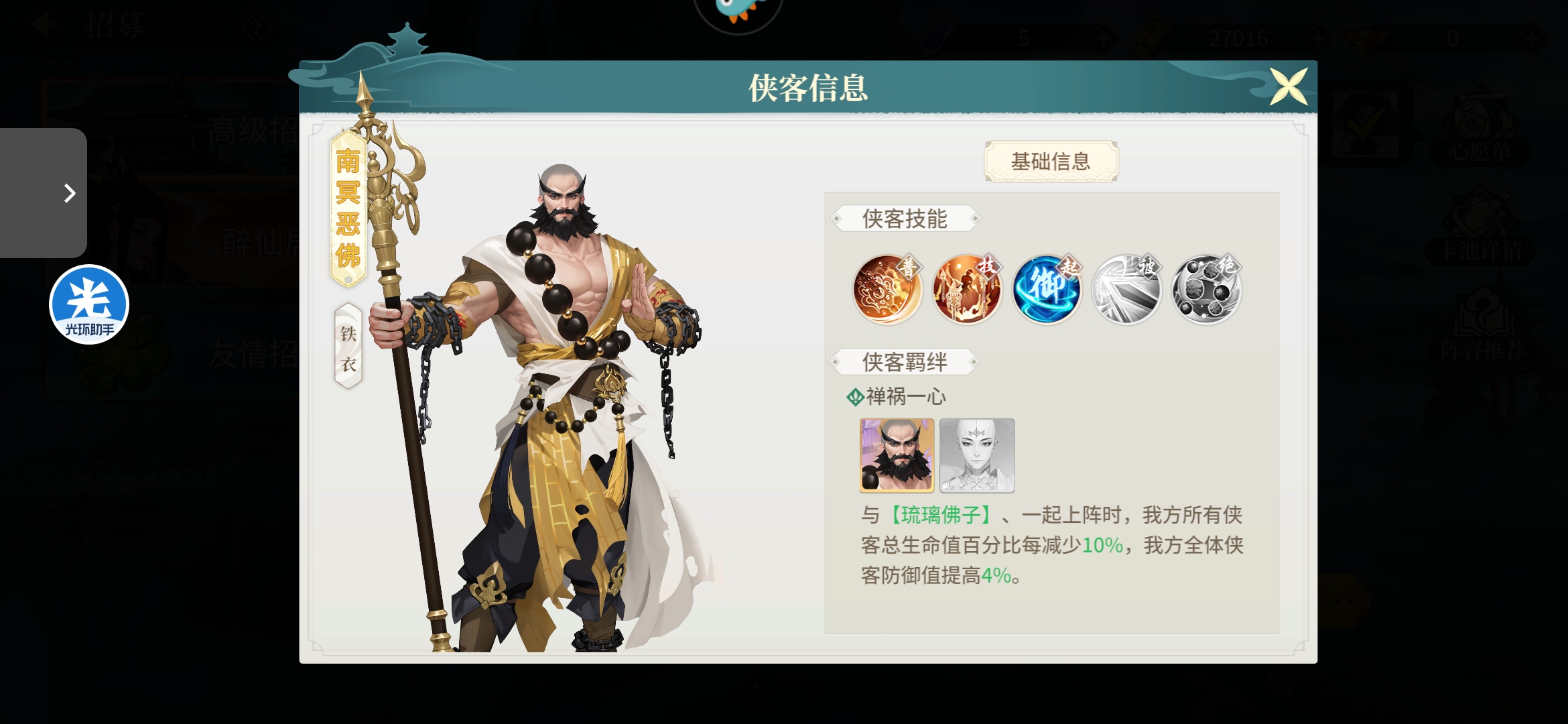Select the blue 御 opening skill icon
The height and width of the screenshot is (724, 1568).
coord(1047,290)
